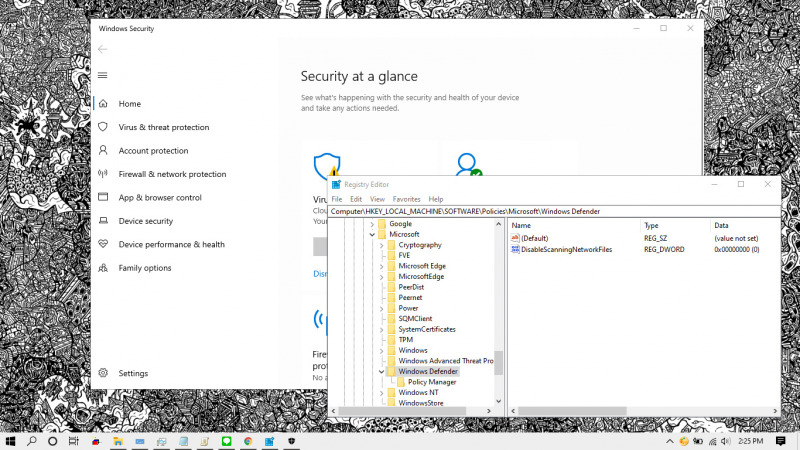Click DisableScanningNetworkFiles value name

(x=566, y=249)
